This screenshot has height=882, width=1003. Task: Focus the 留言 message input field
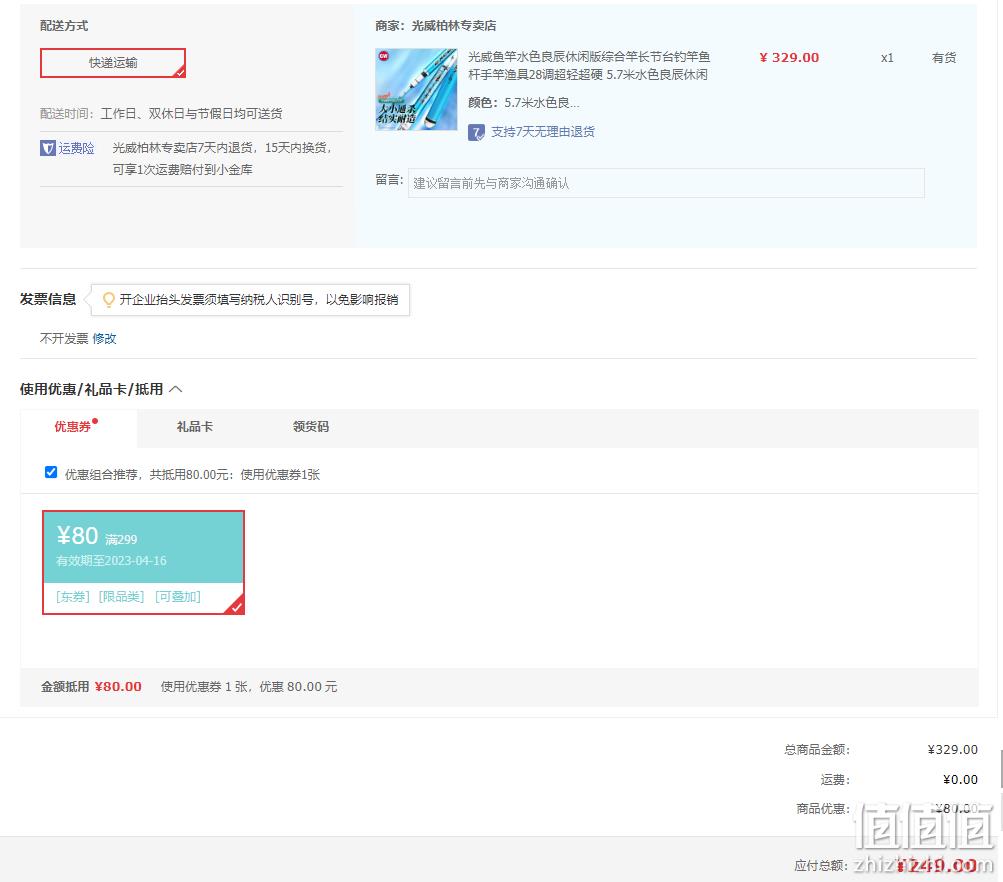tap(666, 183)
